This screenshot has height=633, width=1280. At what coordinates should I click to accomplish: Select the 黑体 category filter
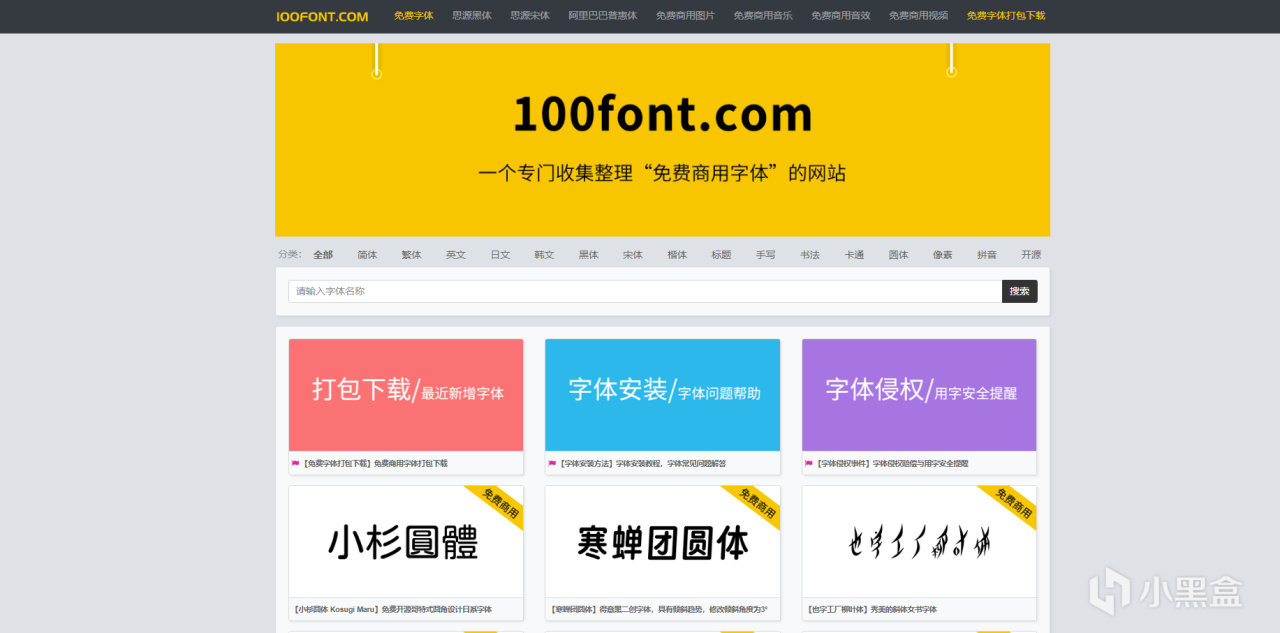[x=588, y=255]
